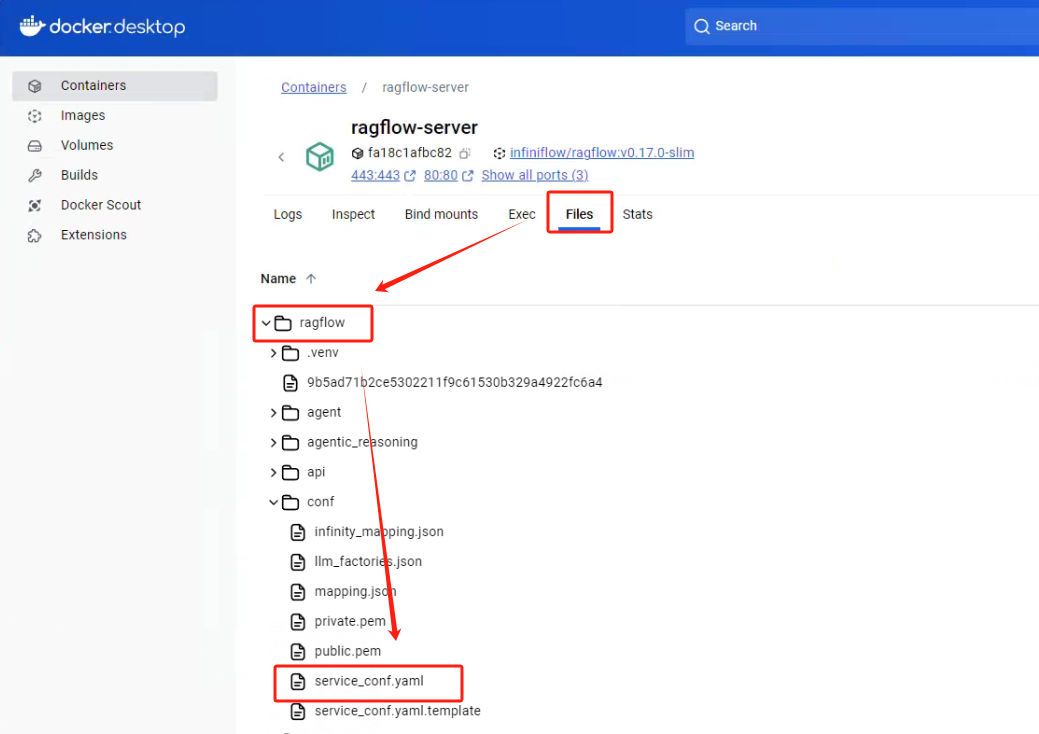Click file icon of llm_factories.json
This screenshot has height=734, width=1039.
298,562
